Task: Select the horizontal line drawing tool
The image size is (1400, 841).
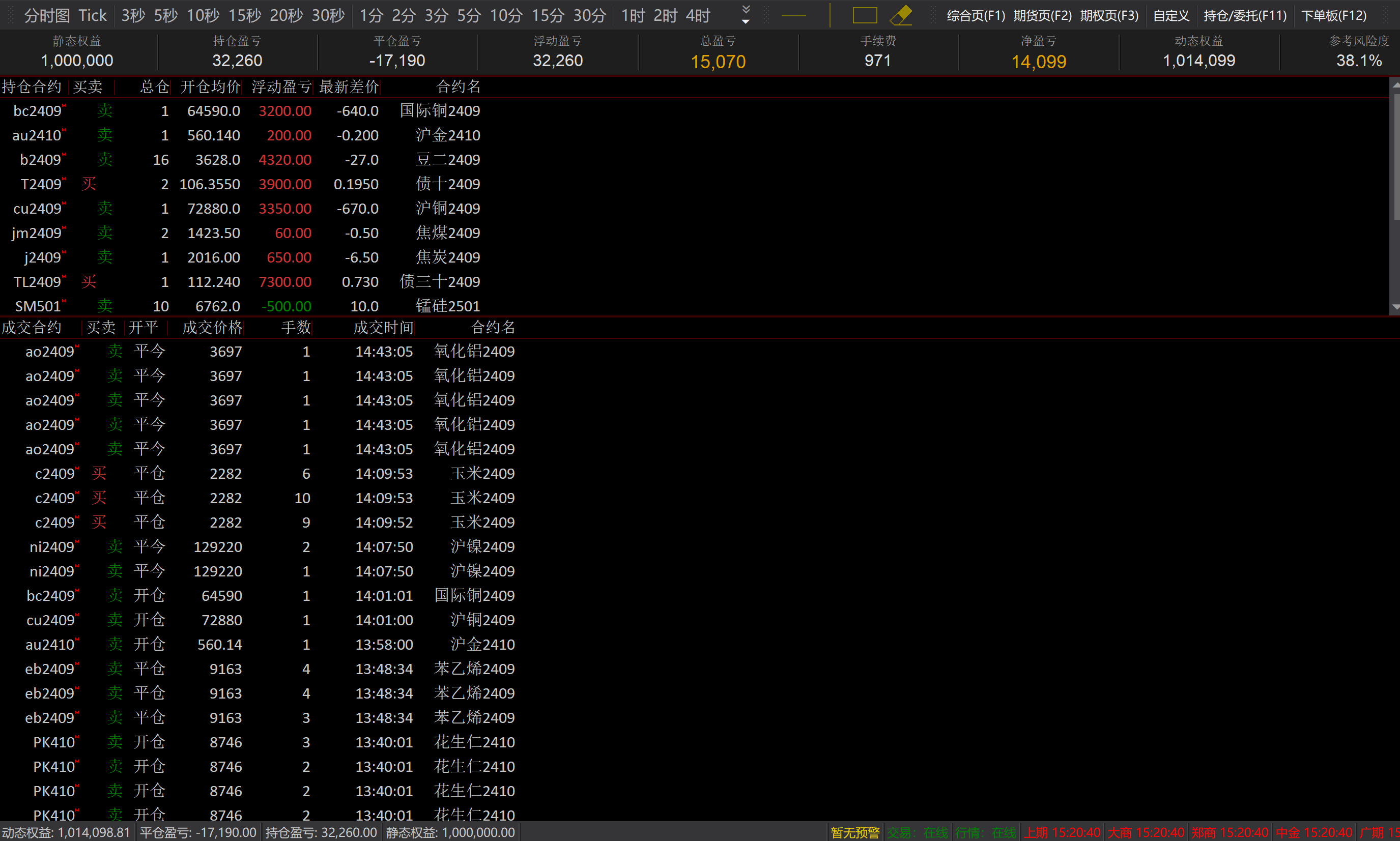Action: [793, 16]
